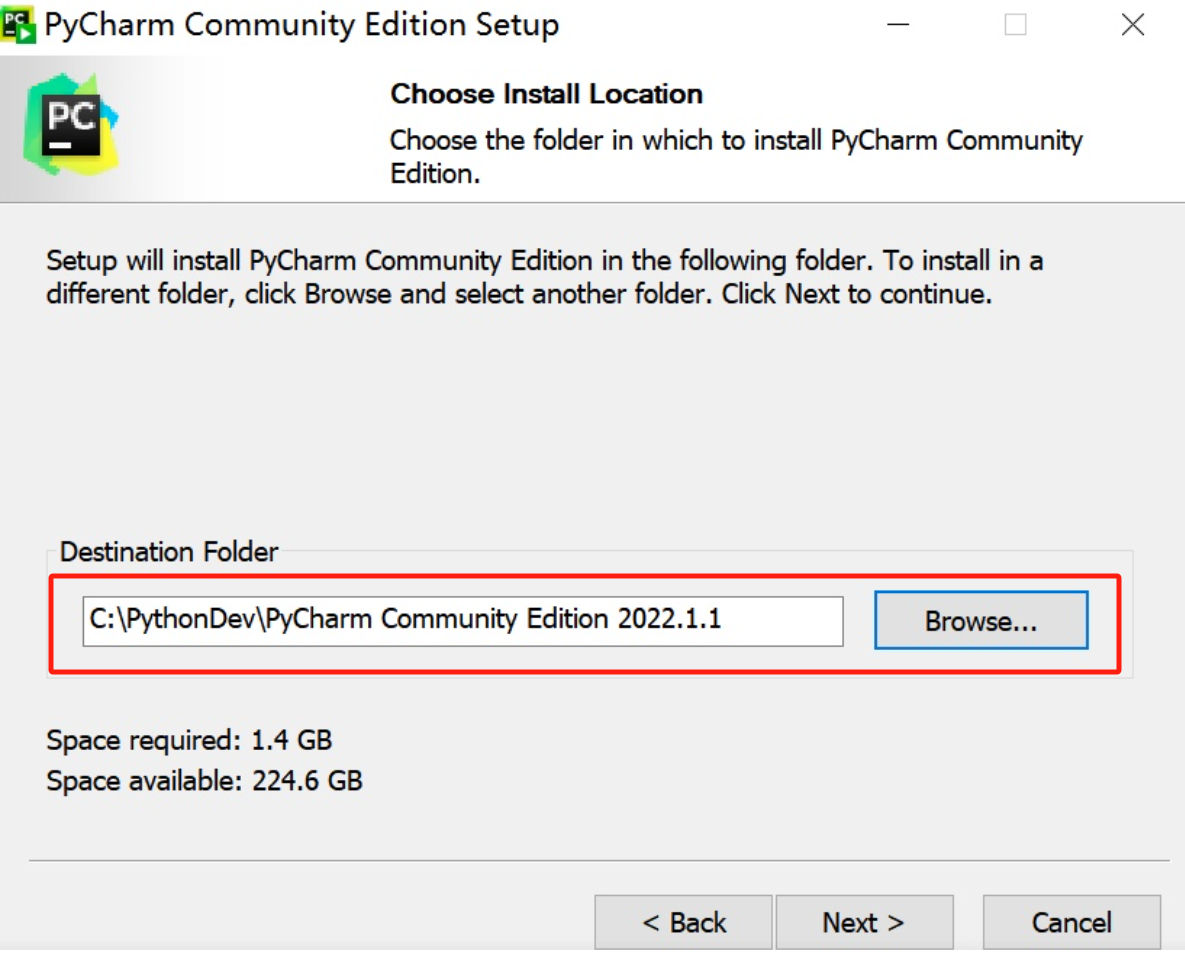Click the 'Space required: 1.4 GB' text
Viewport: 1185px width, 954px height.
coord(189,739)
